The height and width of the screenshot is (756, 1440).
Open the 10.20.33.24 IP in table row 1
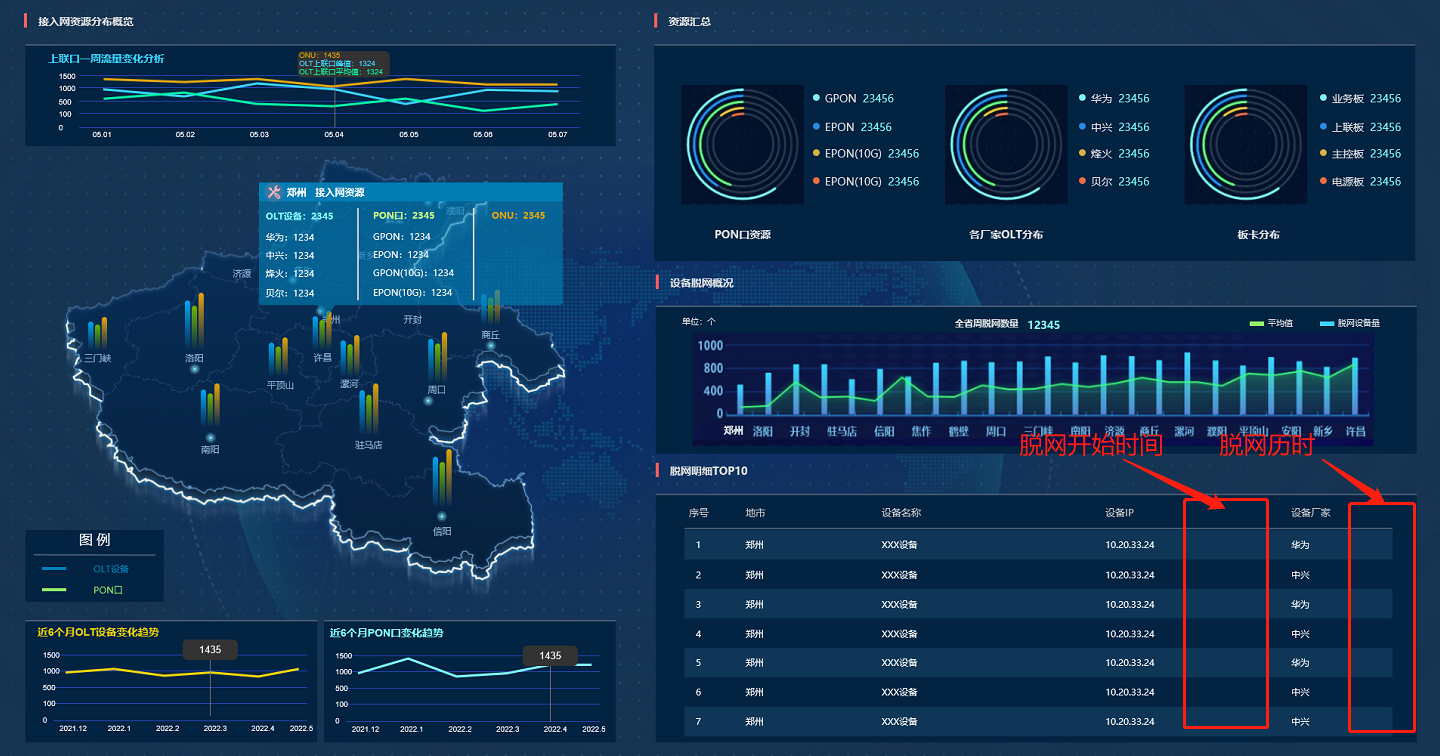coord(1130,545)
